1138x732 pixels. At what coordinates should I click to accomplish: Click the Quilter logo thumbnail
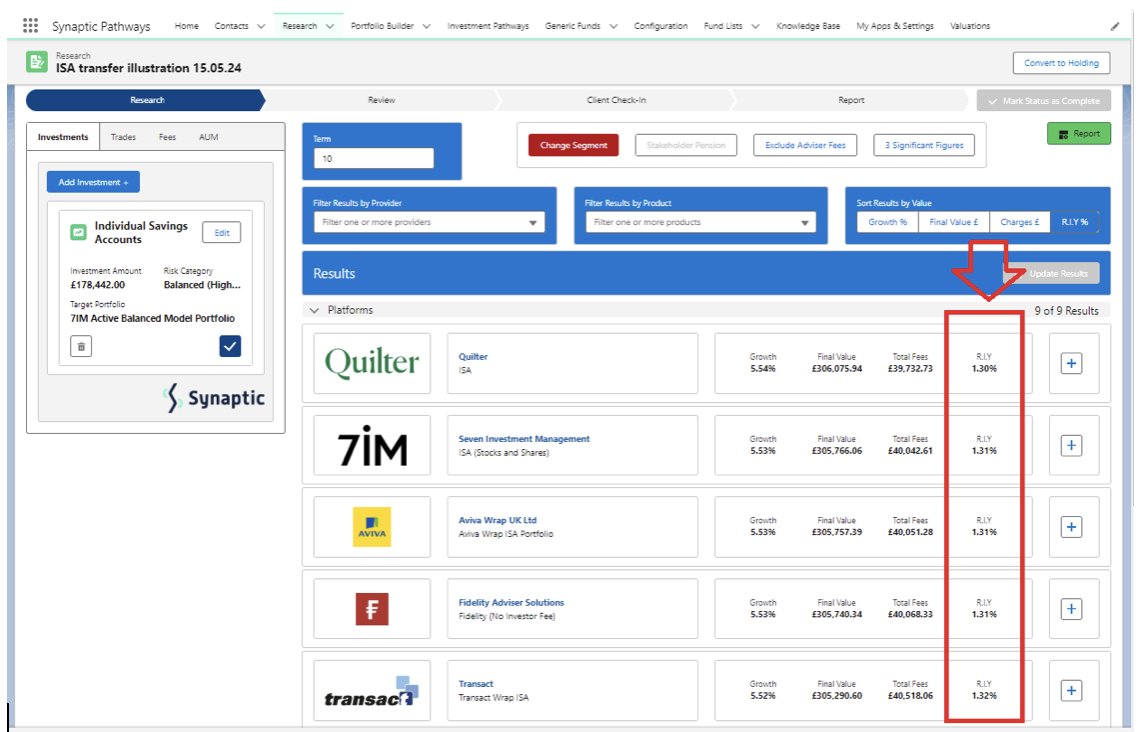(372, 363)
